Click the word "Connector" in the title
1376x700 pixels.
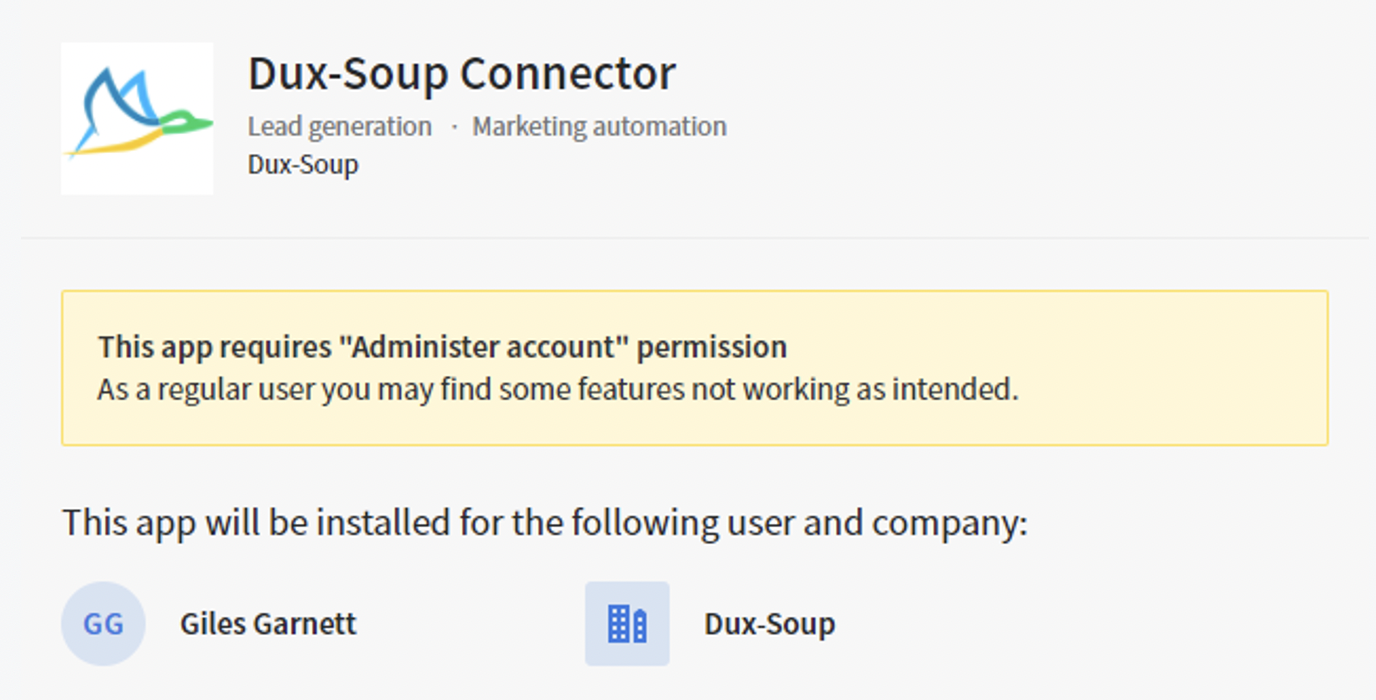coord(568,73)
